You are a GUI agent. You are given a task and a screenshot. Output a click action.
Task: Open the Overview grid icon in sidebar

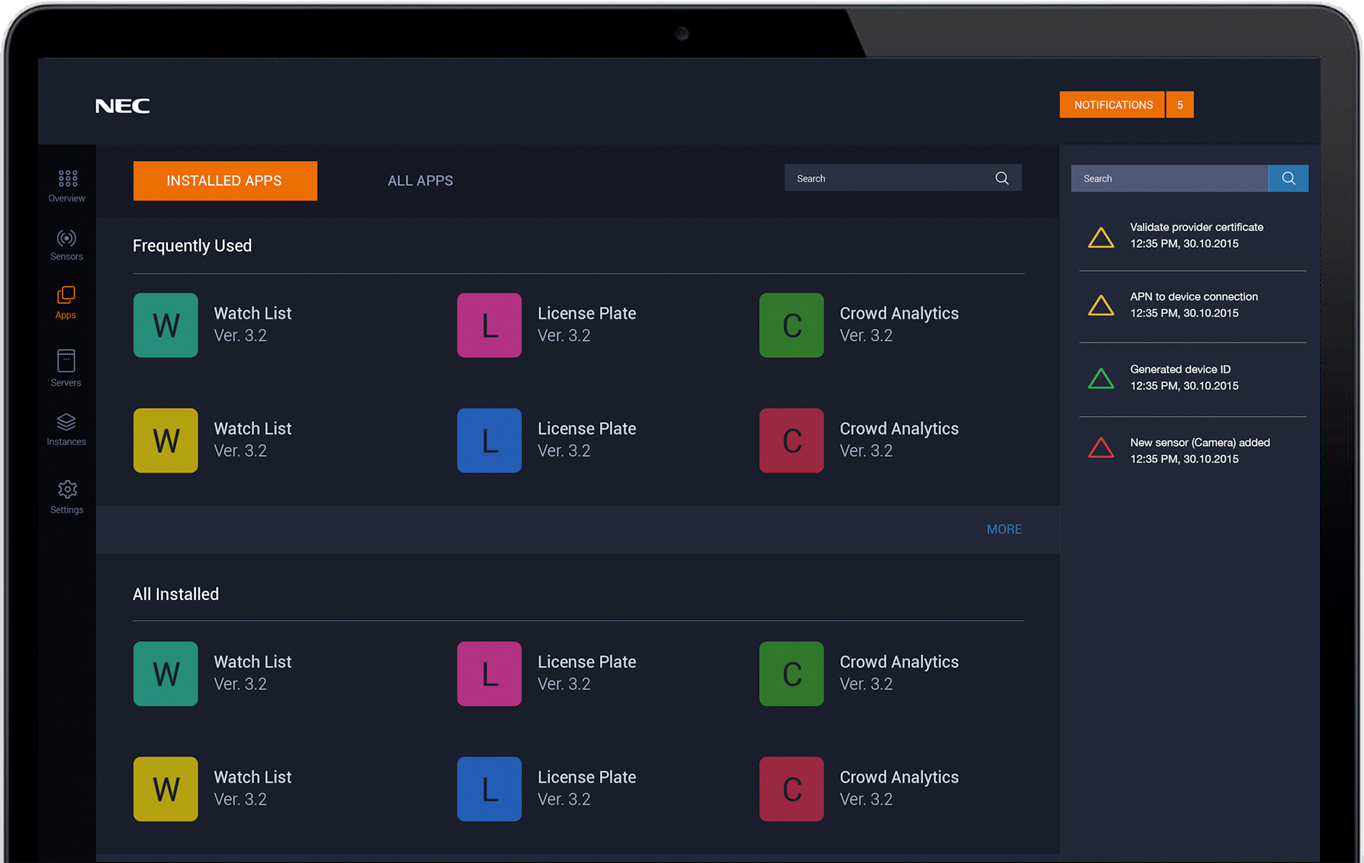[67, 179]
